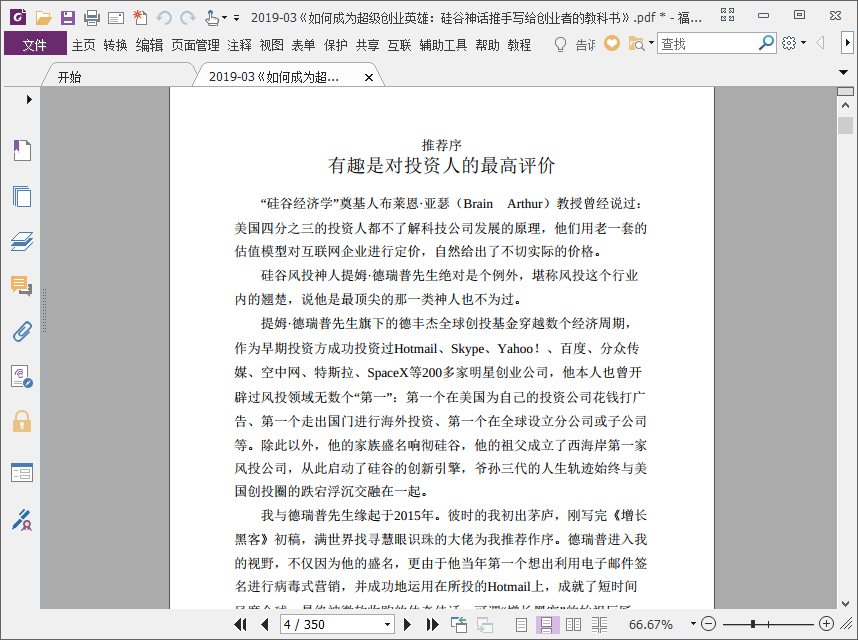Viewport: 858px width, 640px height.
Task: Open the 互联 ribbon tab
Action: coord(399,45)
